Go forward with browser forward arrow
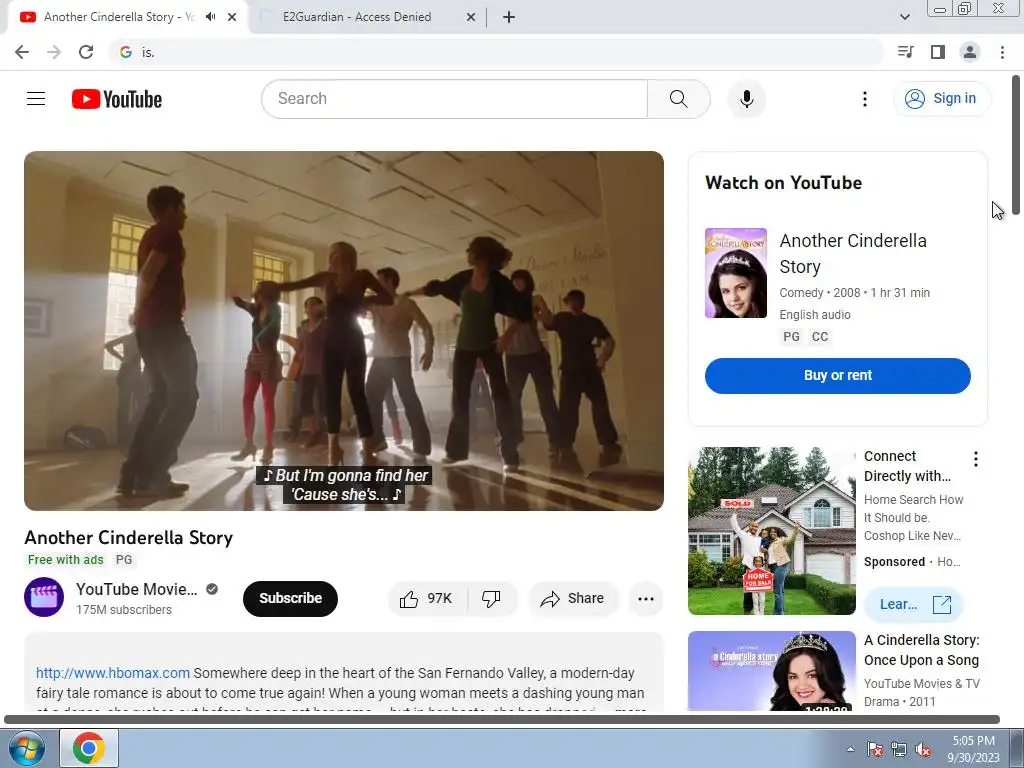This screenshot has height=768, width=1024. point(54,52)
